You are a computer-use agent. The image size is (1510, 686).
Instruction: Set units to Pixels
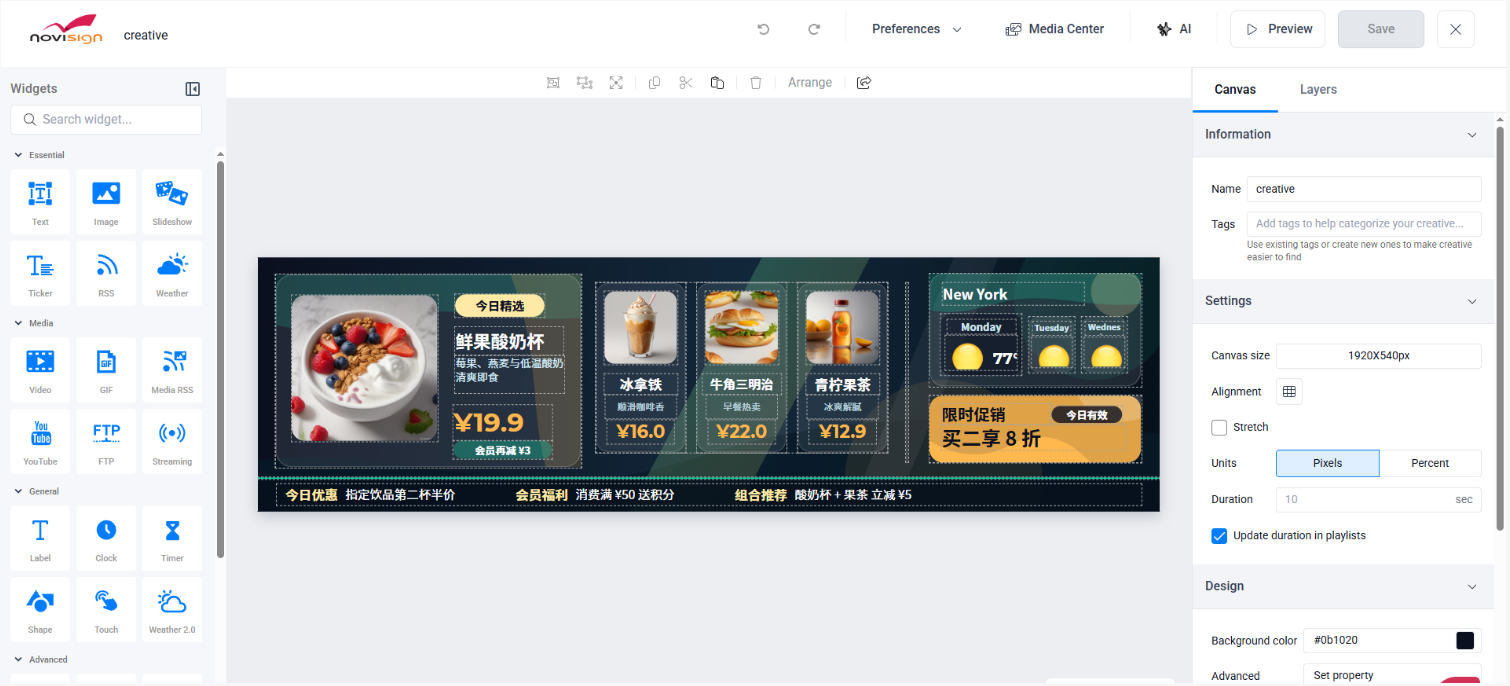pyautogui.click(x=1327, y=463)
